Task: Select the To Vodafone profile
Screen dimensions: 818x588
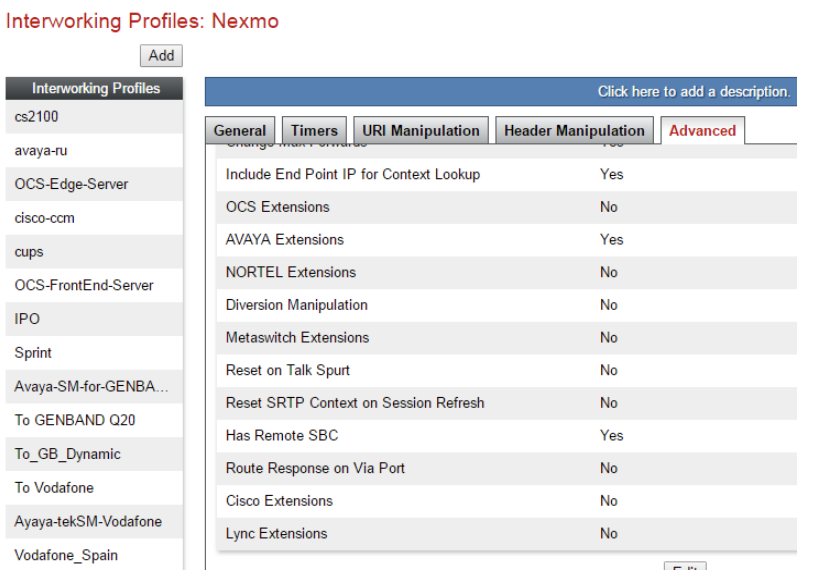Action: pos(94,488)
